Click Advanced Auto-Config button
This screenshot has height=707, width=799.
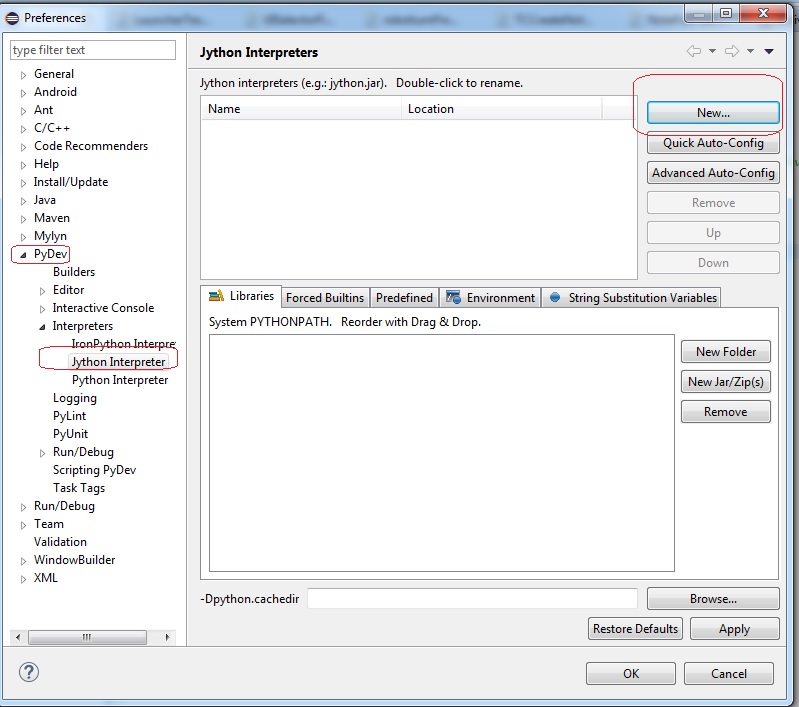click(713, 173)
